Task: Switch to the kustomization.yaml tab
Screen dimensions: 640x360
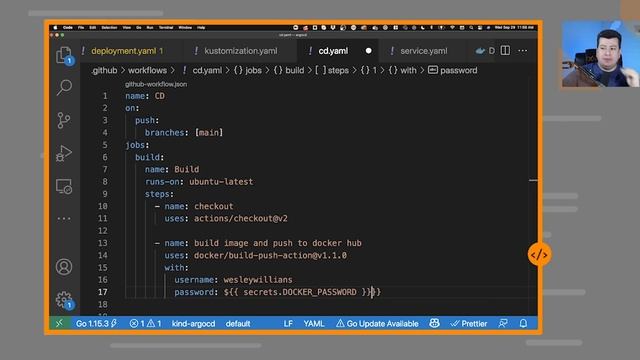Action: (x=240, y=51)
